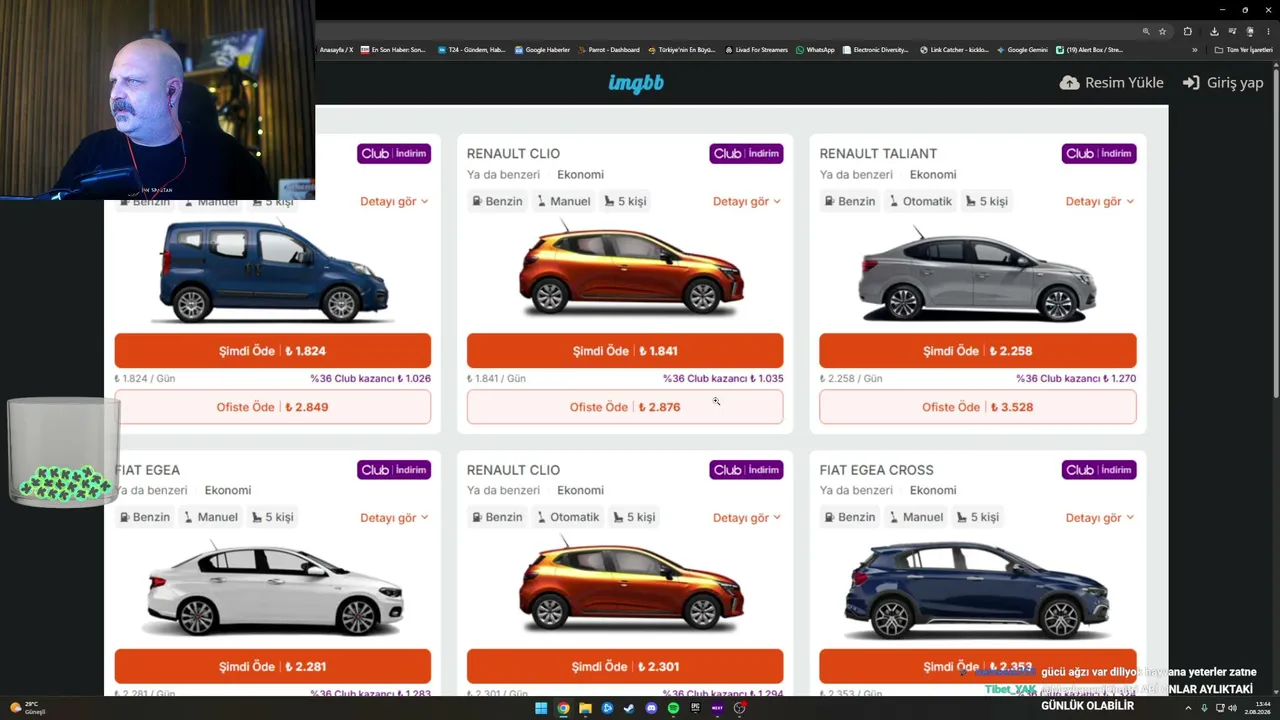Click the Giriş yap sign-in icon

[1191, 83]
